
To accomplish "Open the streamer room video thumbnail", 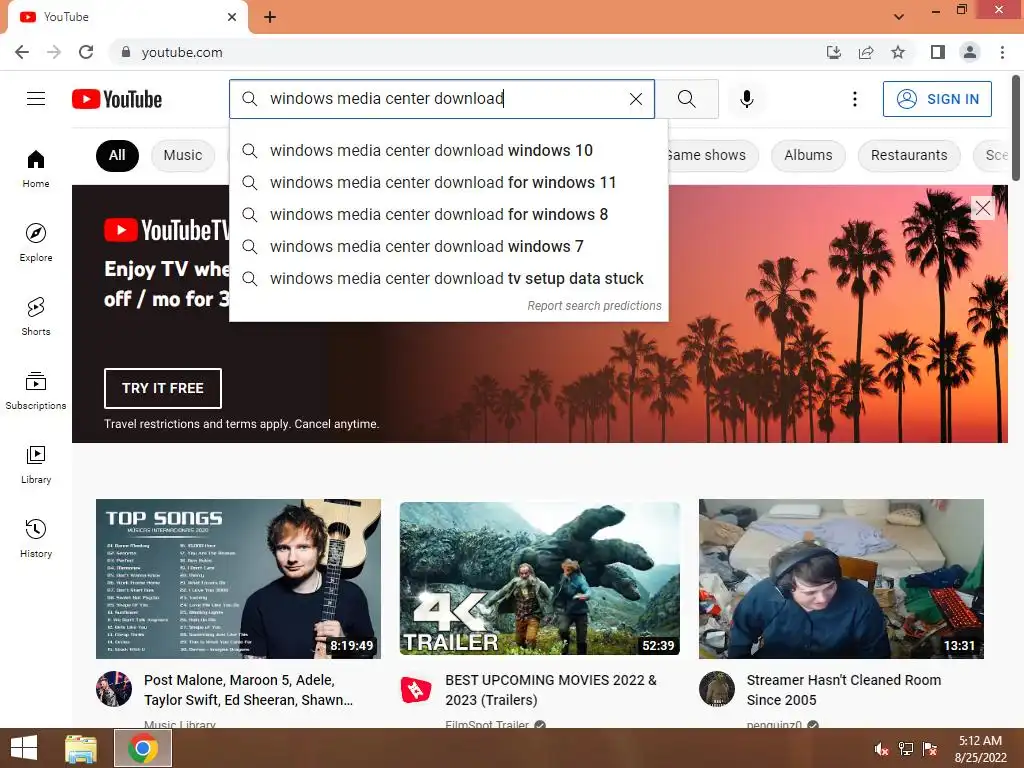I will tap(841, 579).
